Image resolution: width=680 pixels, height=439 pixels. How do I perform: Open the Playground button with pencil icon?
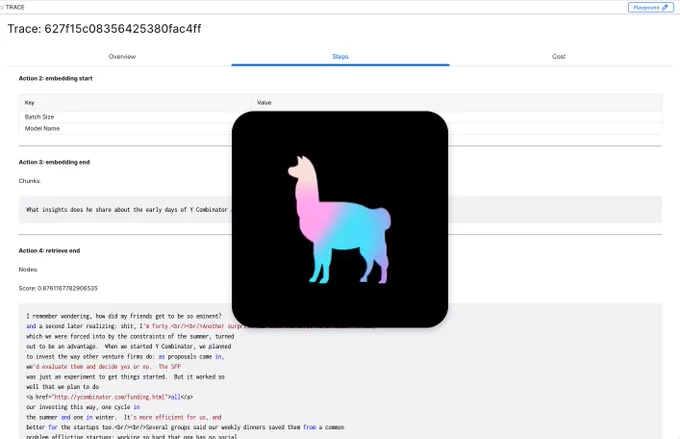651,7
